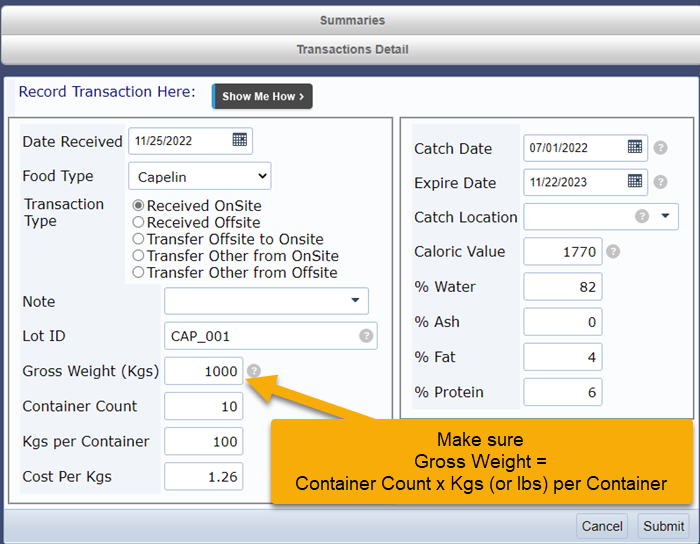Click the Expire Date field 11/22/2023

(585, 182)
